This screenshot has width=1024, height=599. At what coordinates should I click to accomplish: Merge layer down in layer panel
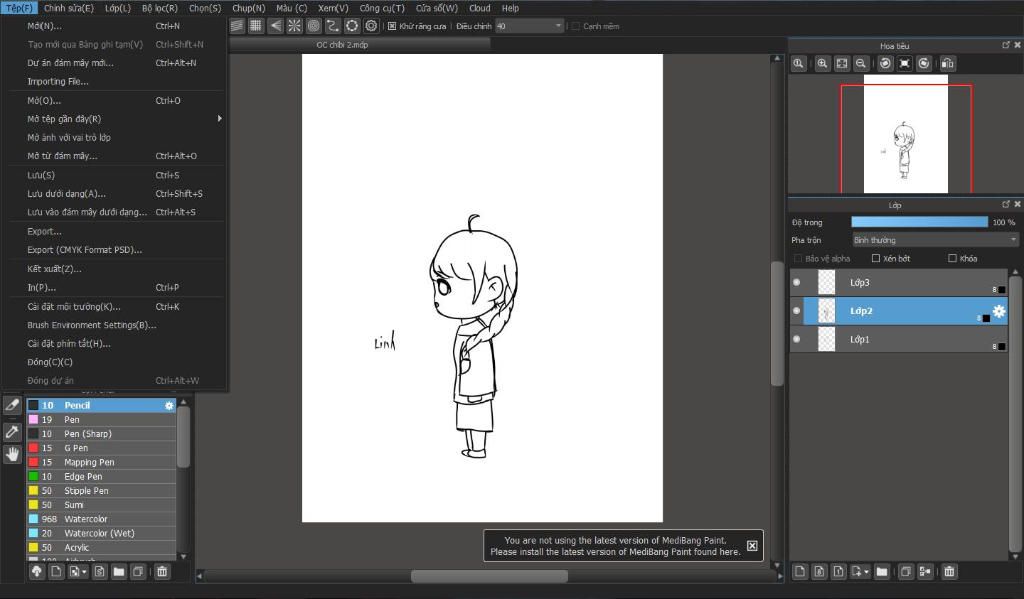925,572
